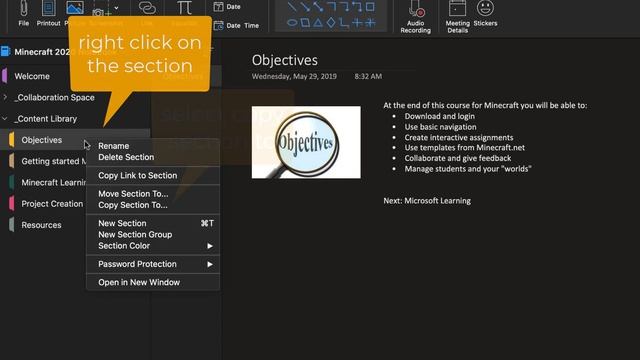Select the Objectives magnifying glass image
The height and width of the screenshot is (360, 640).
point(306,142)
